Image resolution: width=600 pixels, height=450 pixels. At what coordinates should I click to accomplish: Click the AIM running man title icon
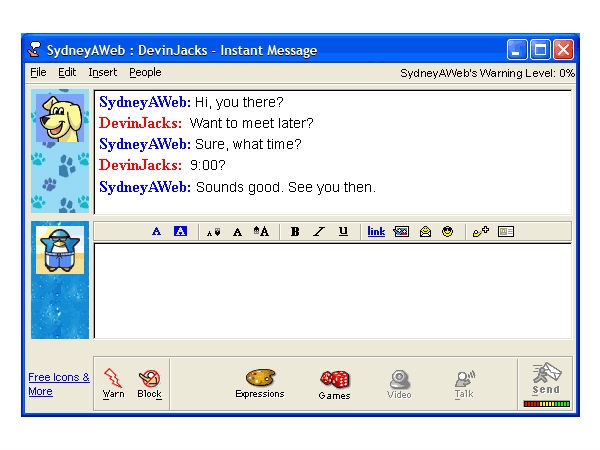(34, 50)
